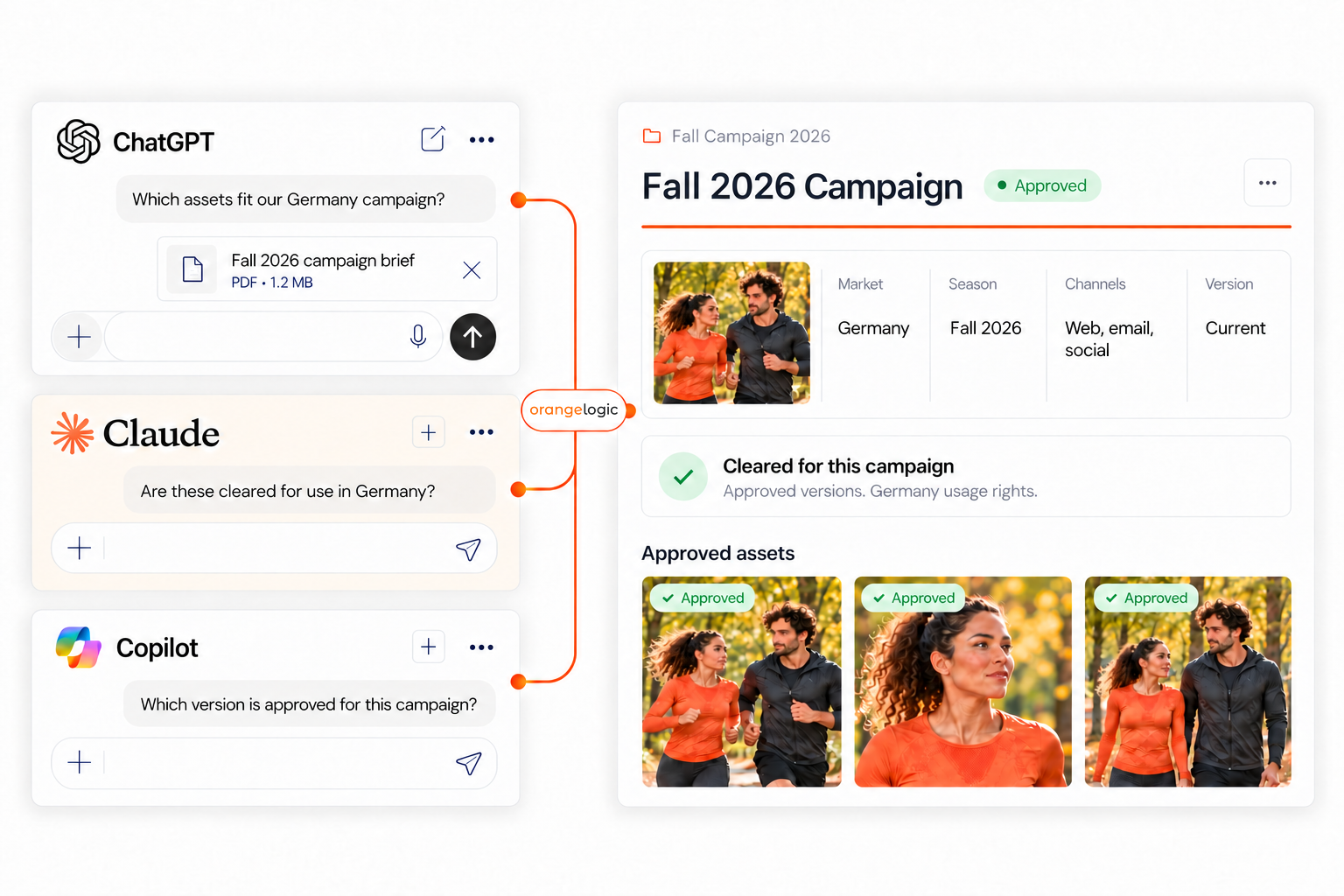Focus the ChatGPT message input field
The height and width of the screenshot is (896, 1344).
[x=273, y=337]
